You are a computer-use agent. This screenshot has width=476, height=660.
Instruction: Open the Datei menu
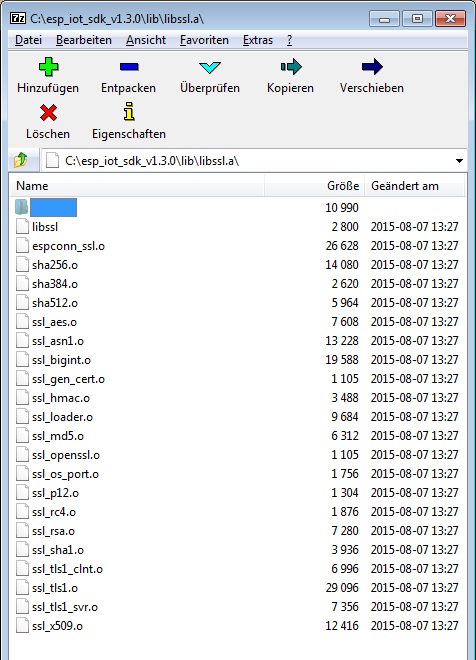[x=28, y=40]
